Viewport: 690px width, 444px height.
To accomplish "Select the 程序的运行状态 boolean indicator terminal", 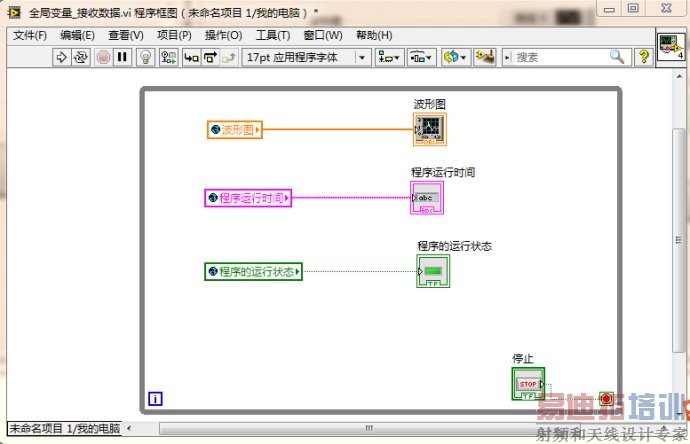I will tap(433, 271).
